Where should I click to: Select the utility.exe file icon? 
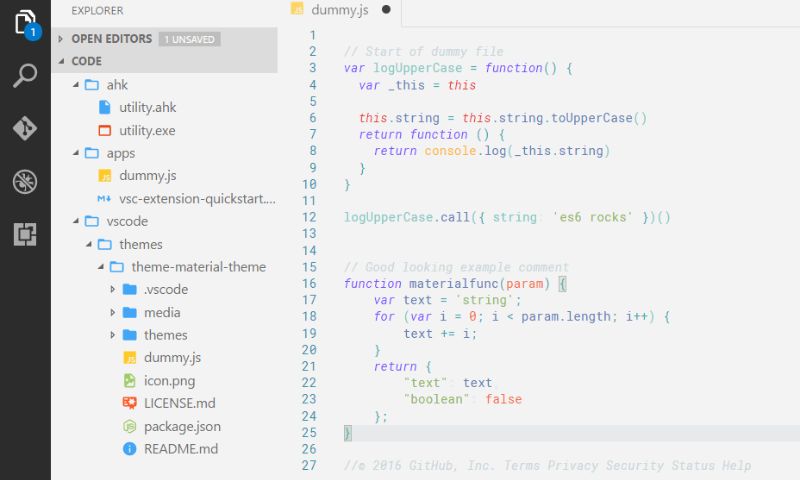coord(105,130)
